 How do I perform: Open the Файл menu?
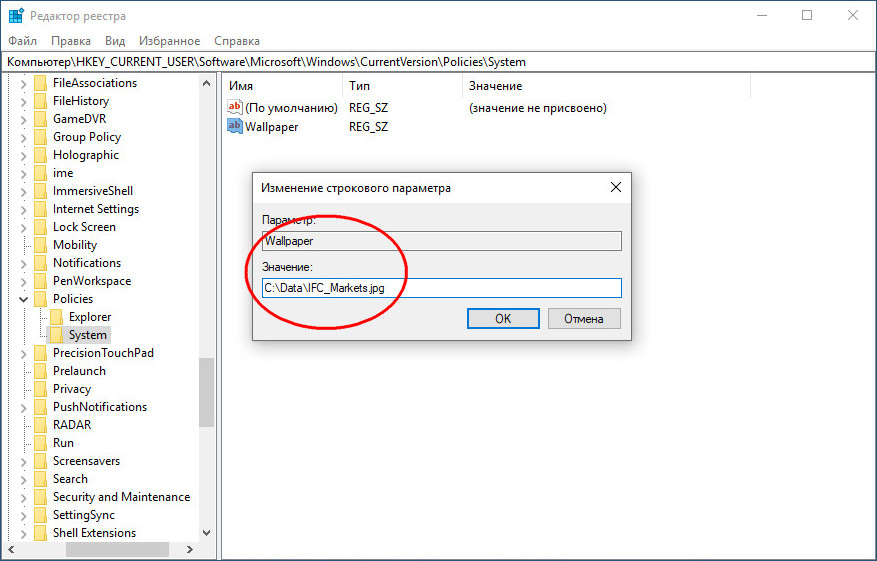pyautogui.click(x=22, y=41)
